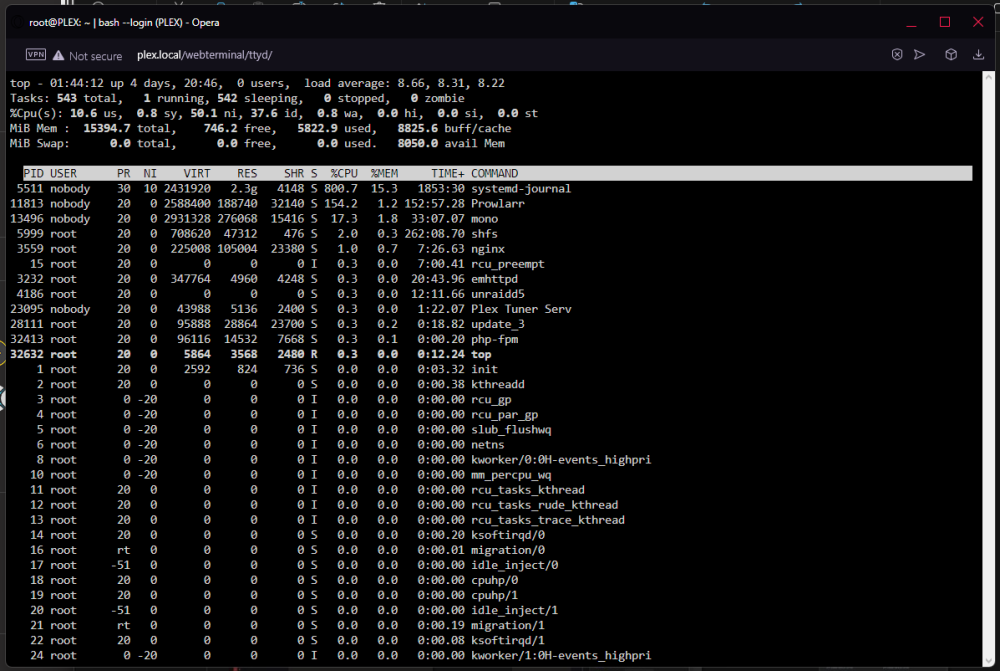Click PID 32632 in the bold top row

pos(27,354)
